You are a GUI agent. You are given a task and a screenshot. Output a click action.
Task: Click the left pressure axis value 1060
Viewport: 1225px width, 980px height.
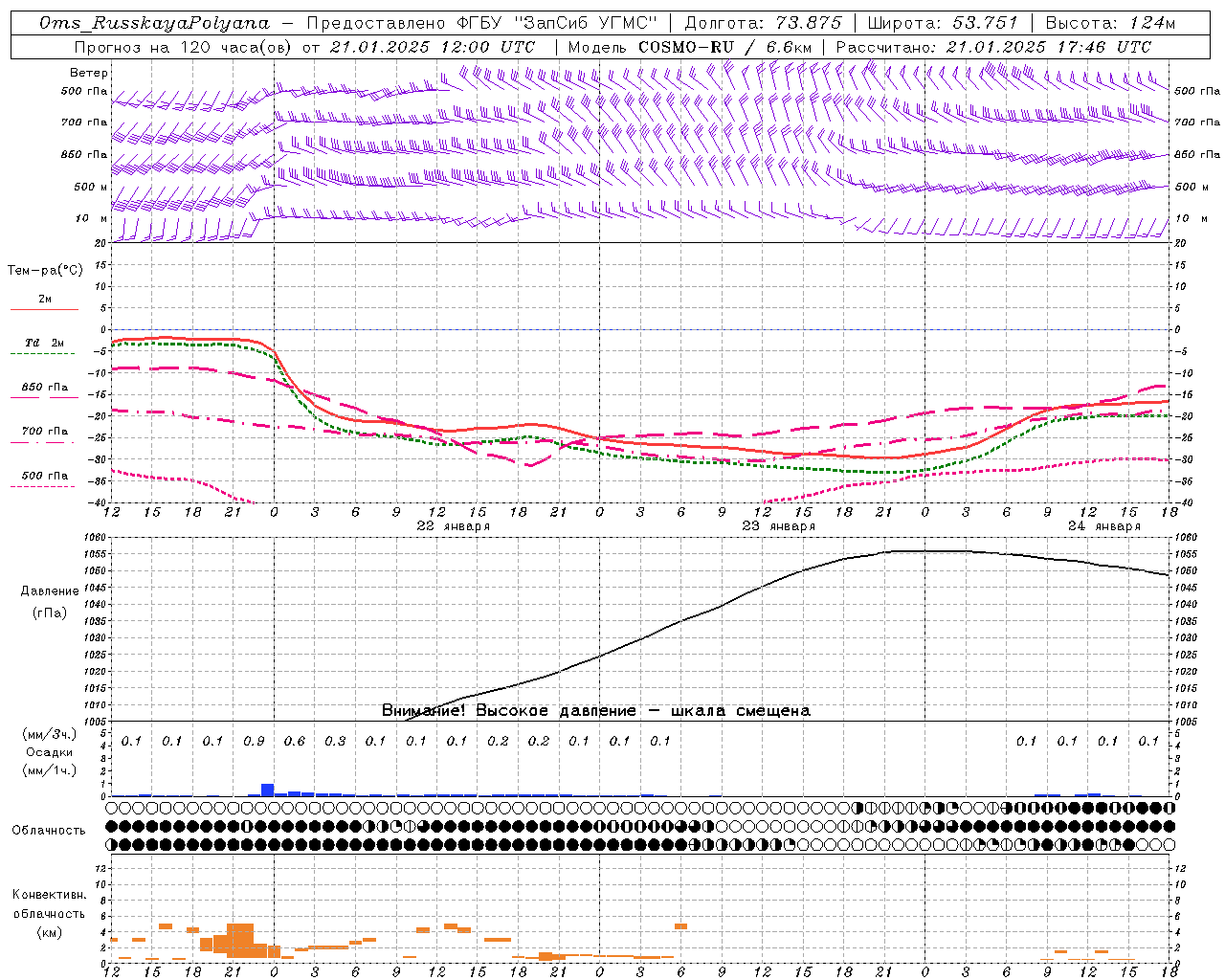pos(95,538)
